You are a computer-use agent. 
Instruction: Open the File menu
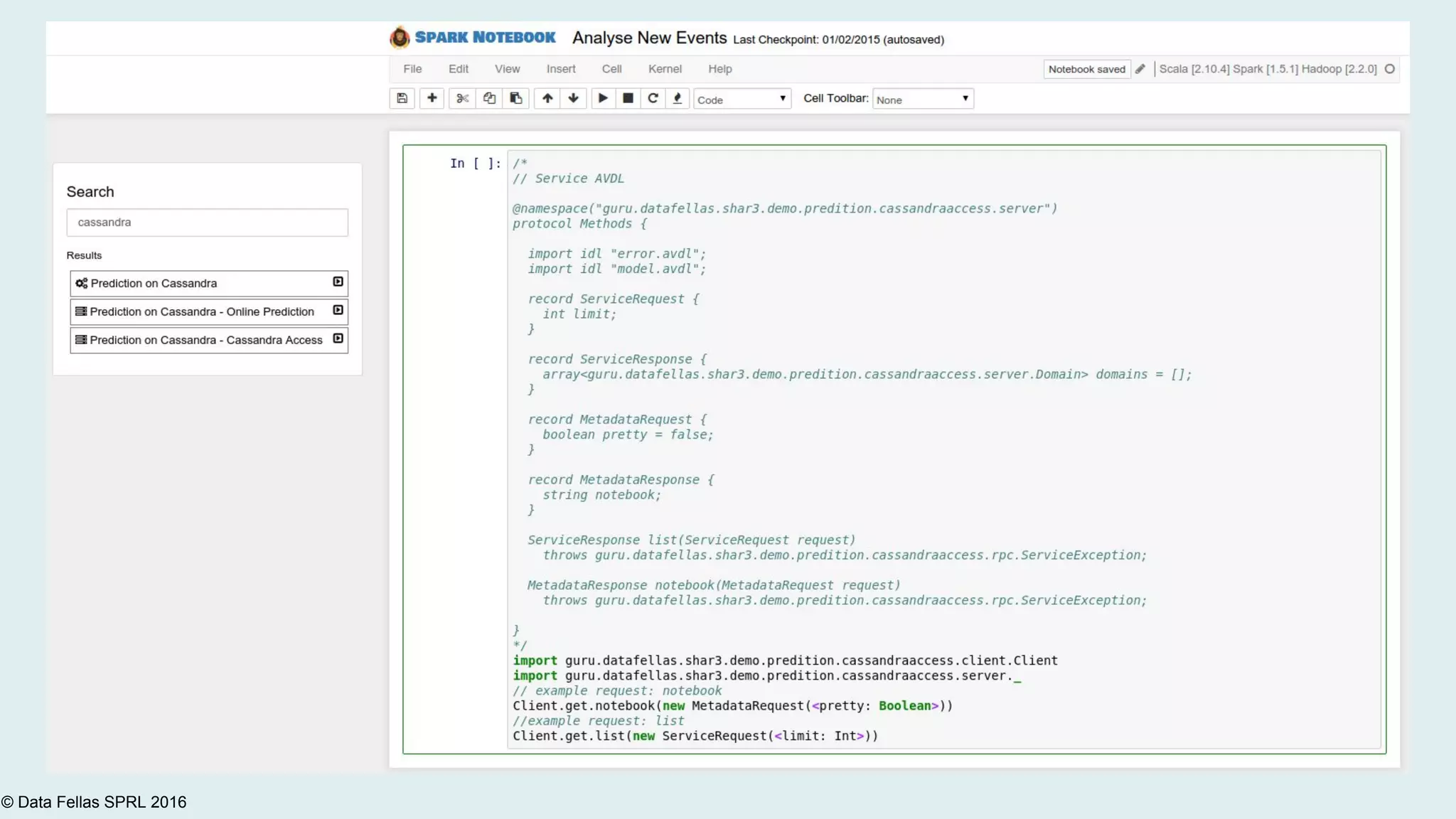[x=412, y=69]
